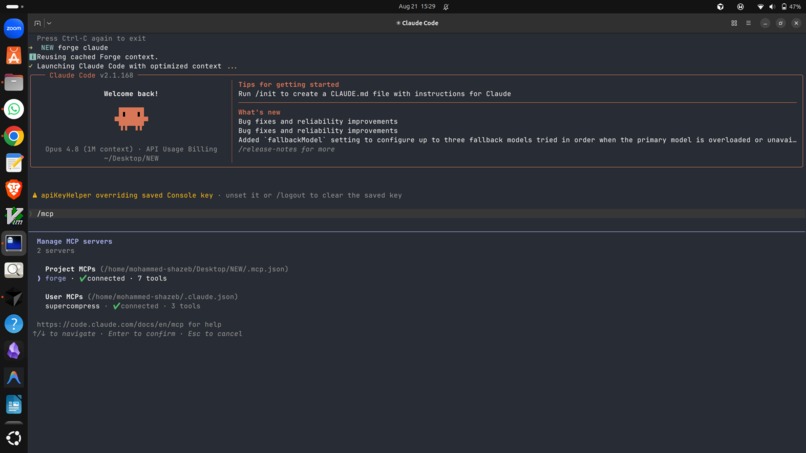Viewport: 806px width, 453px height.
Task: Maximize the Claude Code terminal window
Action: tap(780, 23)
